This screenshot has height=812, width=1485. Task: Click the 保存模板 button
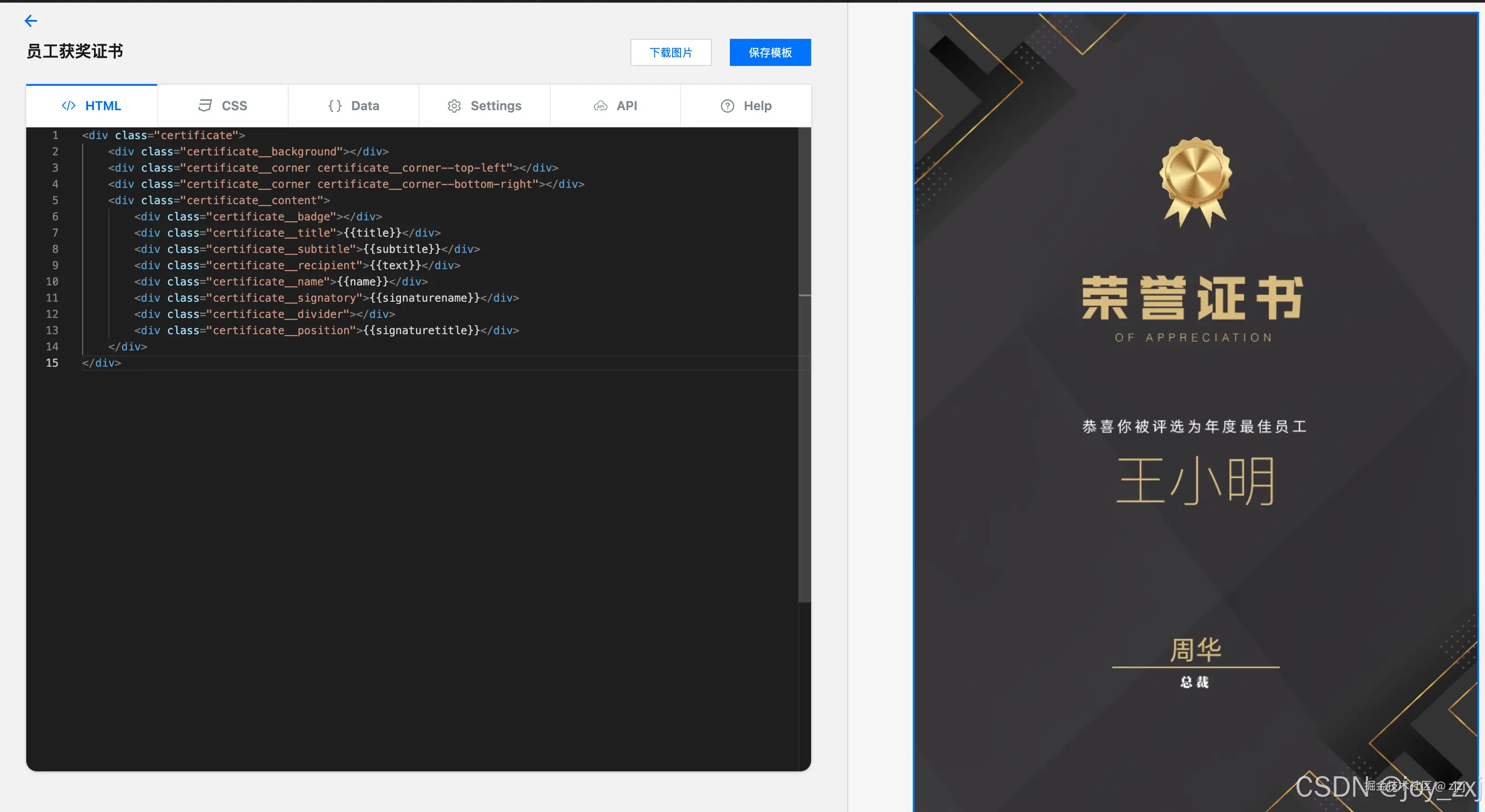click(770, 52)
